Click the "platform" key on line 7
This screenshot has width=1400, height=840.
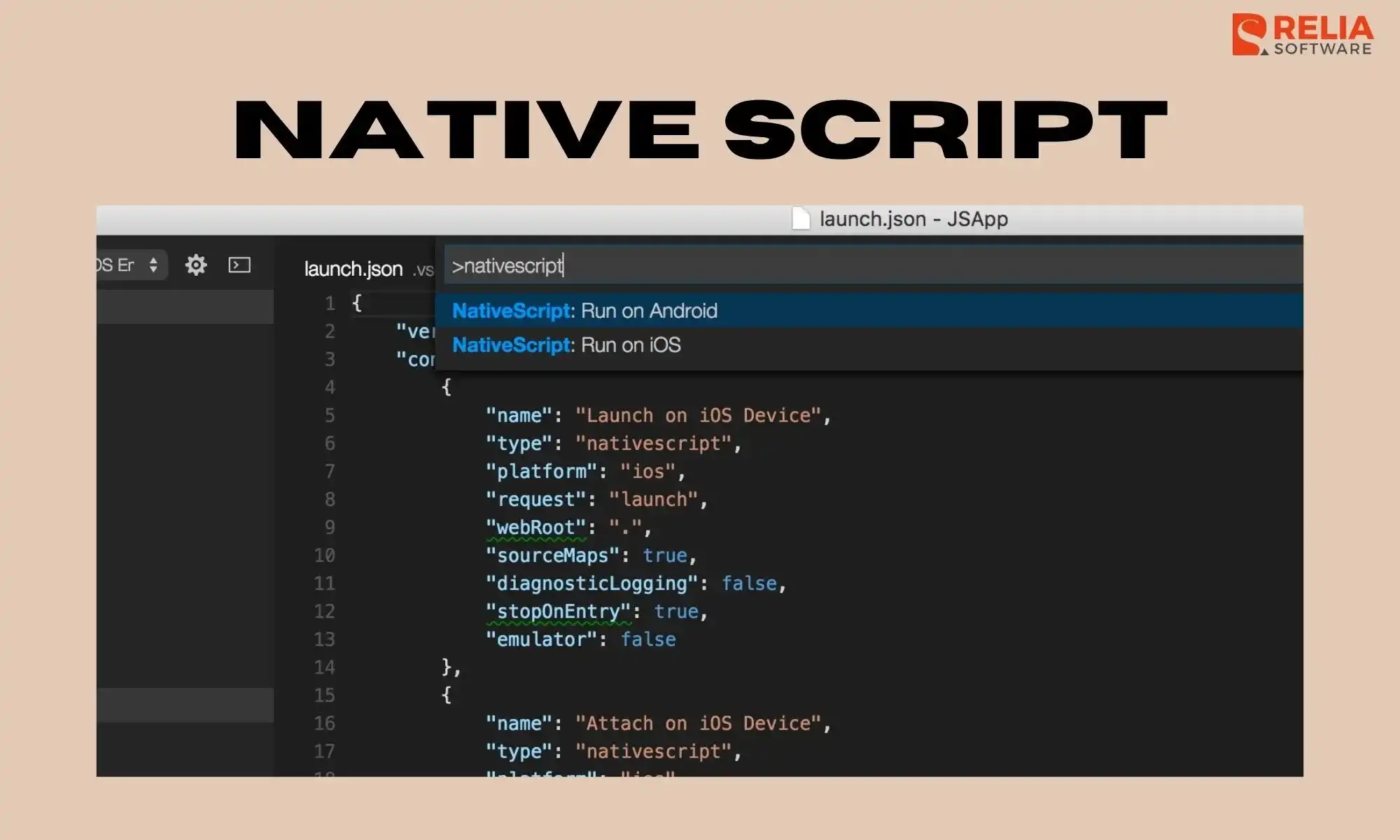tap(541, 471)
